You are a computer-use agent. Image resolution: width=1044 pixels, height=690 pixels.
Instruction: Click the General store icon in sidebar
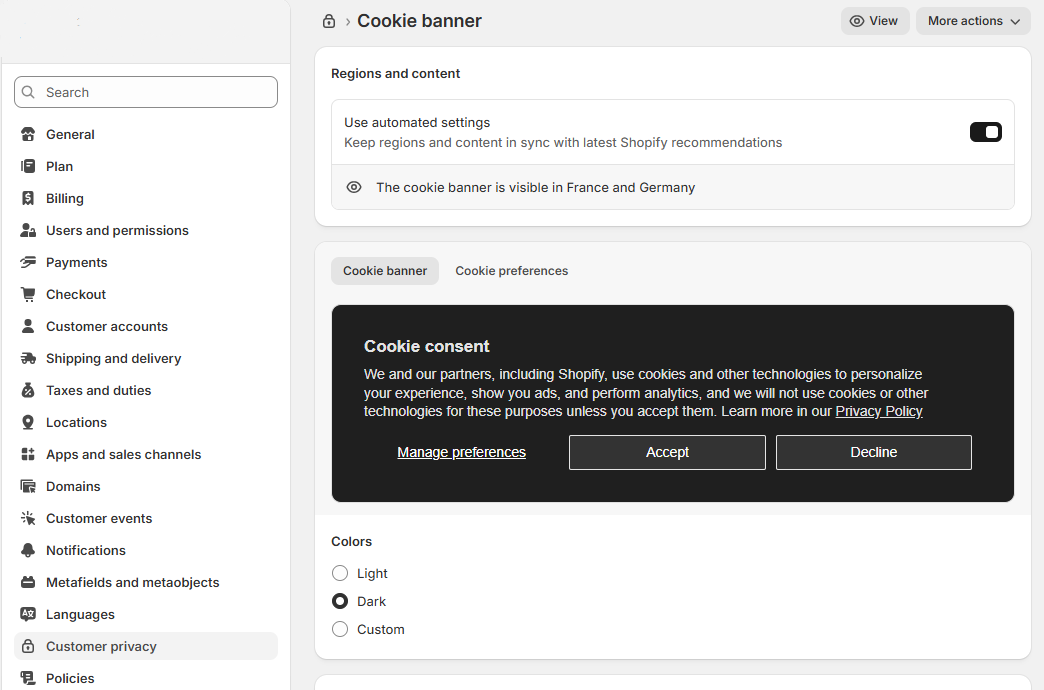click(x=28, y=135)
